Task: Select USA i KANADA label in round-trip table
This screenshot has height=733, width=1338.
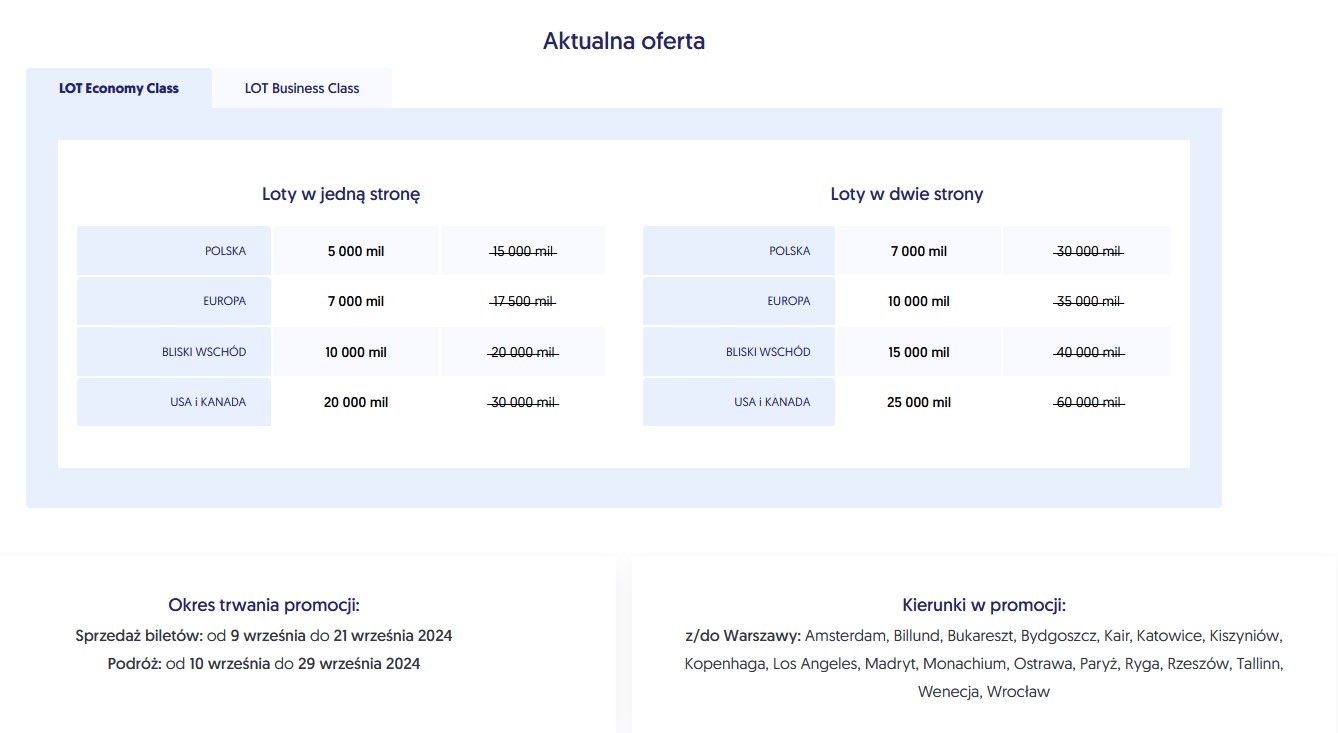Action: click(x=739, y=402)
